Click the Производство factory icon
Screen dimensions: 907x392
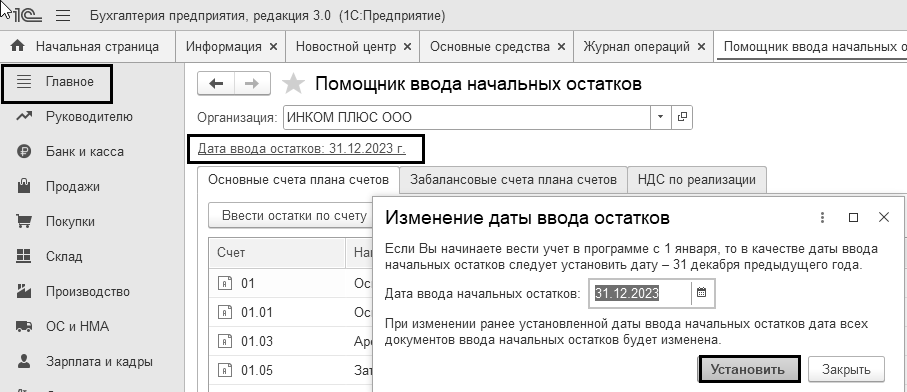point(24,291)
